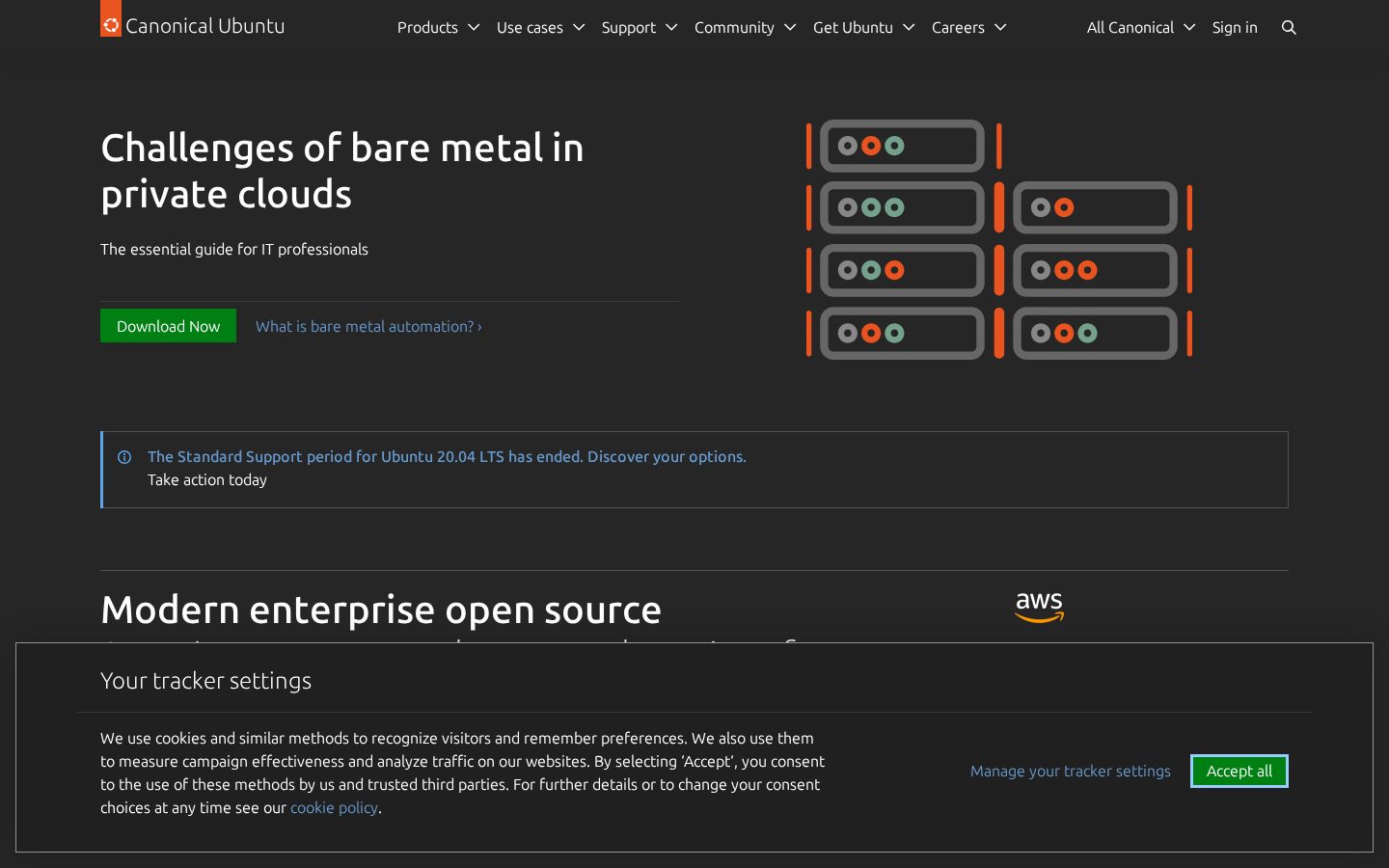Image resolution: width=1389 pixels, height=868 pixels.
Task: Expand the Products dropdown chevron
Action: pos(474,28)
